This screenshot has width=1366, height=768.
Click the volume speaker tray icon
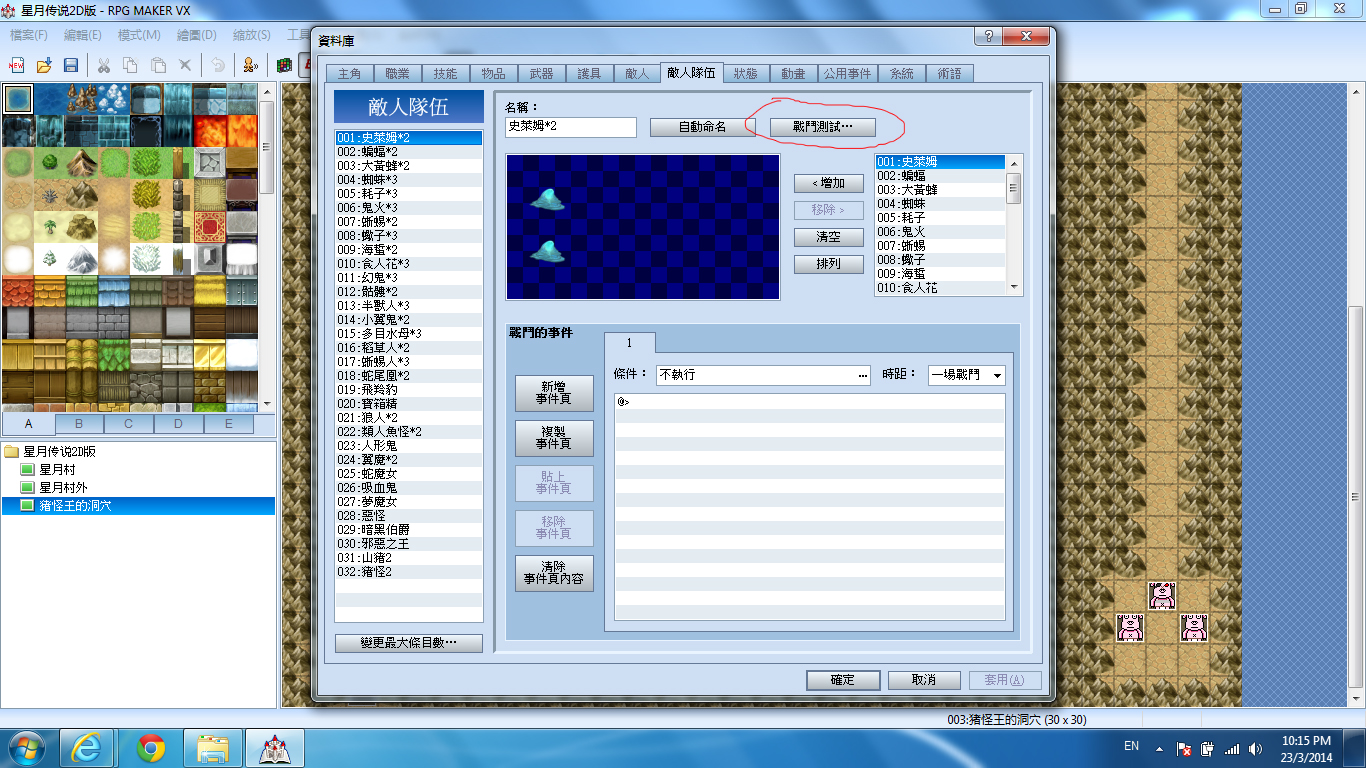click(1255, 748)
